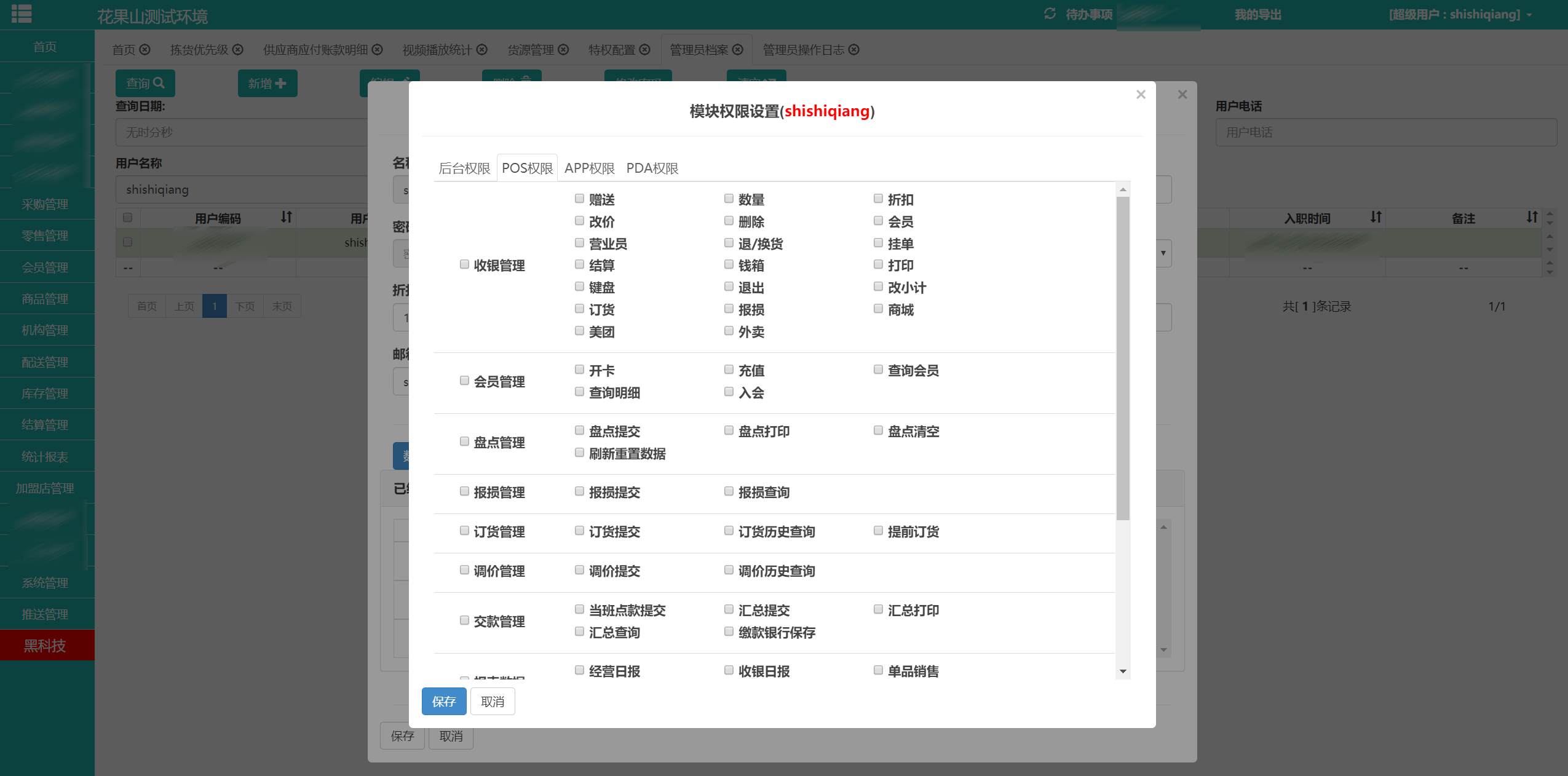Check the 订货历史查询 checkbox
The image size is (1568, 776).
(x=729, y=531)
